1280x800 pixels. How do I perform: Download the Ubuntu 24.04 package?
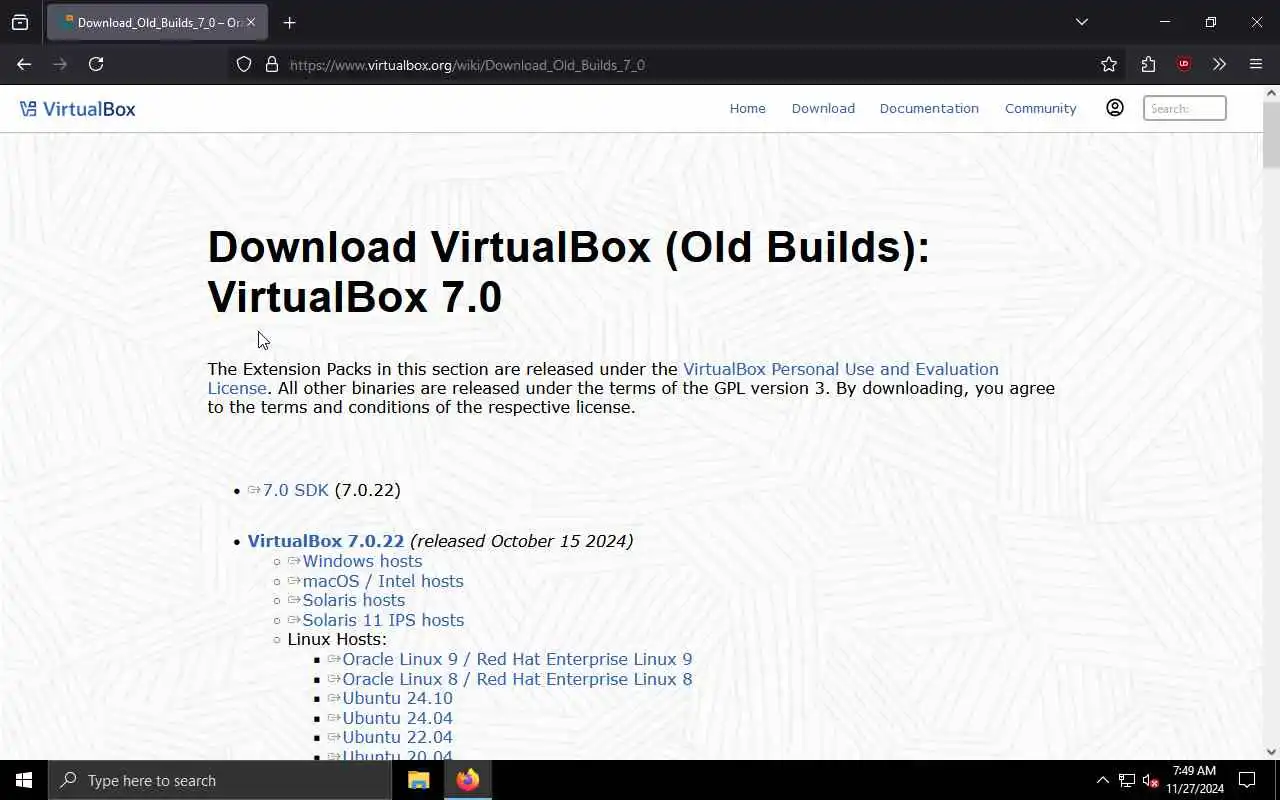(x=397, y=718)
